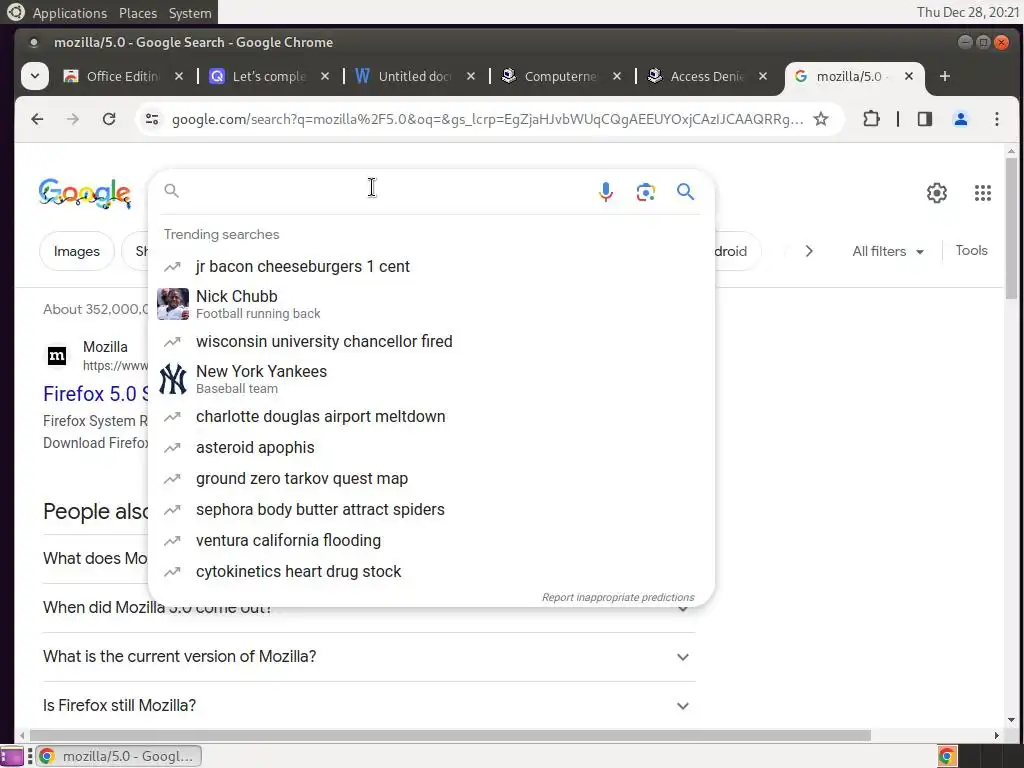Click the New York Yankees logo thumbnail
This screenshot has height=768, width=1024.
pos(173,379)
